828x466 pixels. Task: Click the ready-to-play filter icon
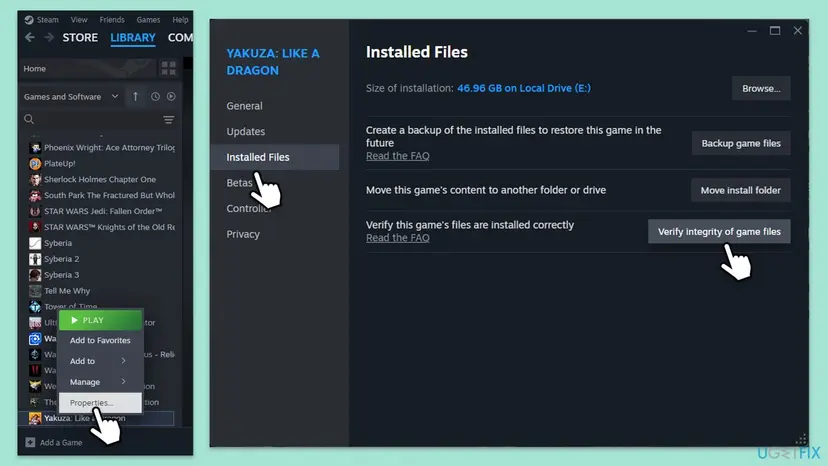tap(171, 97)
